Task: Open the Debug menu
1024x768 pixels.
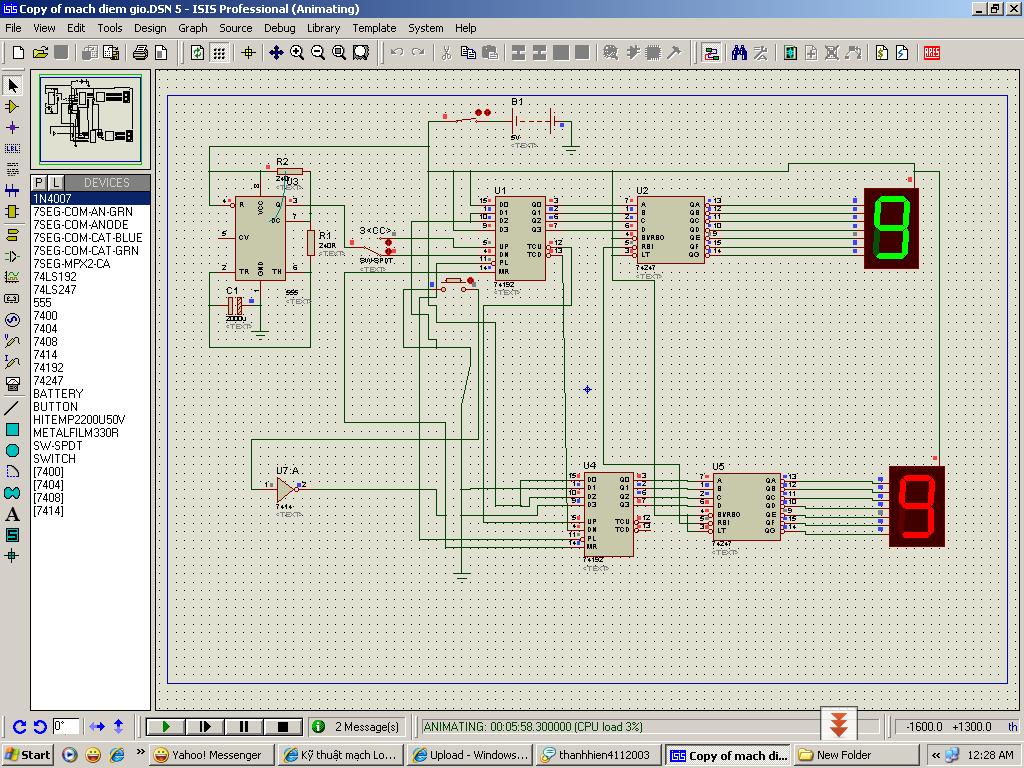Action: tap(279, 28)
